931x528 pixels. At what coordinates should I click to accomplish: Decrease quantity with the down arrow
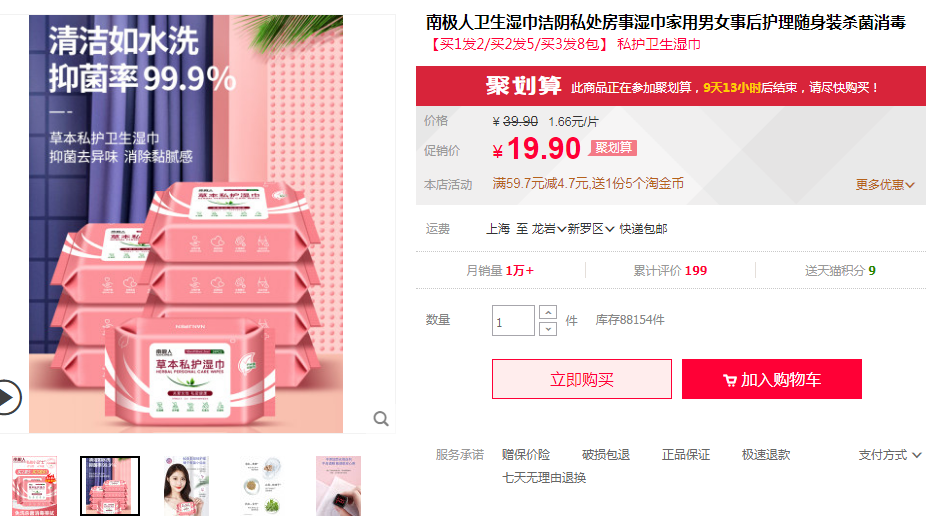(x=548, y=328)
